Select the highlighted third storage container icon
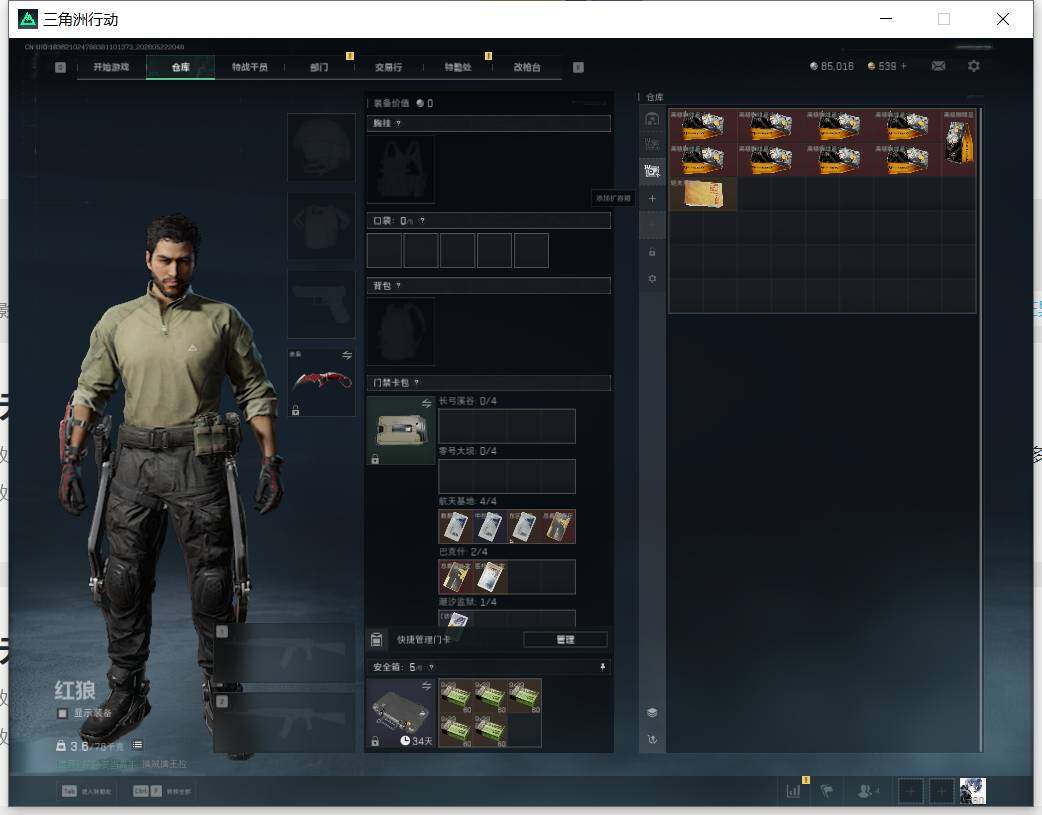The height and width of the screenshot is (815, 1042). [652, 171]
